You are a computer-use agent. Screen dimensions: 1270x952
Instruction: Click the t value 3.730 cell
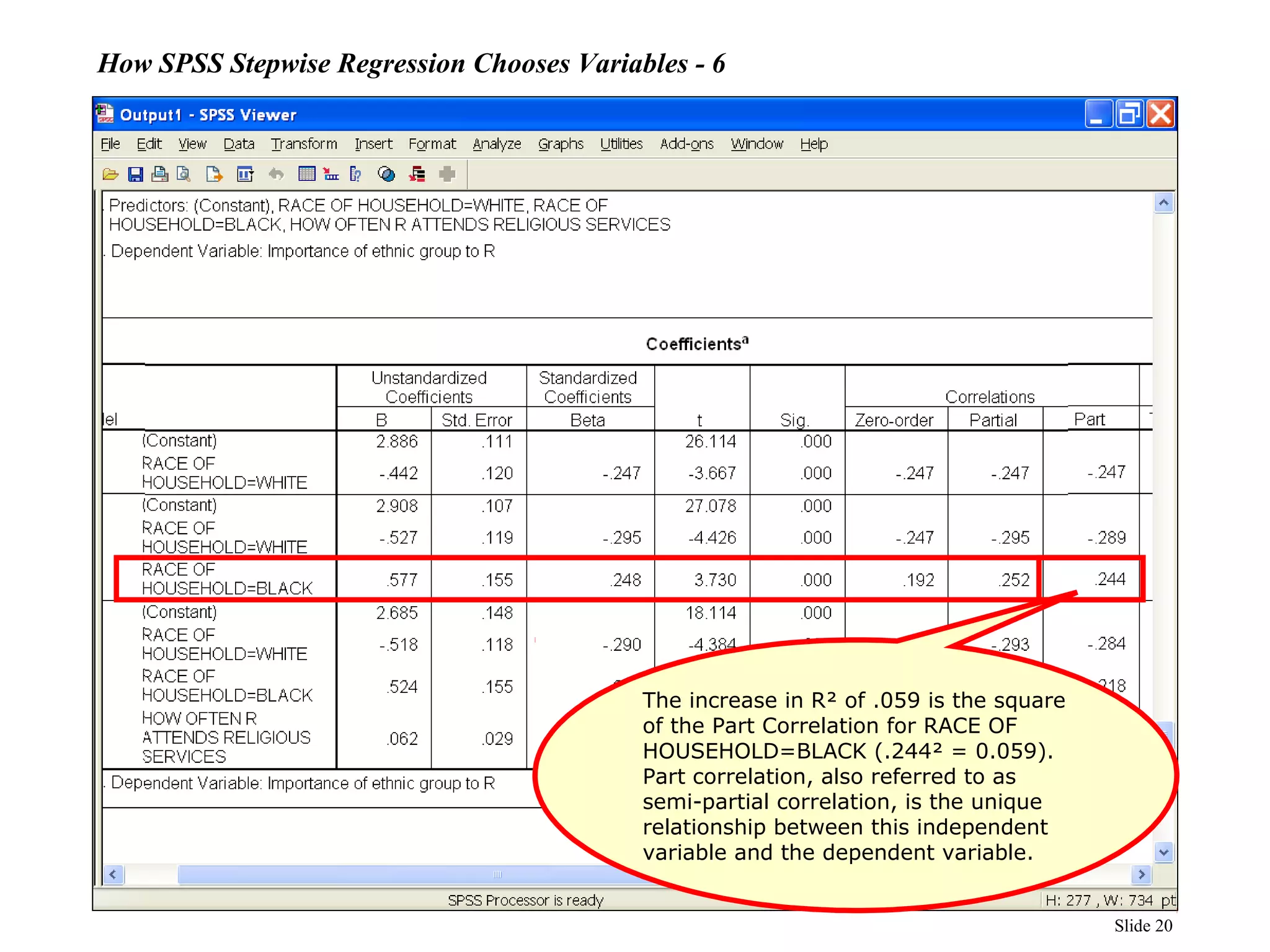coord(715,580)
